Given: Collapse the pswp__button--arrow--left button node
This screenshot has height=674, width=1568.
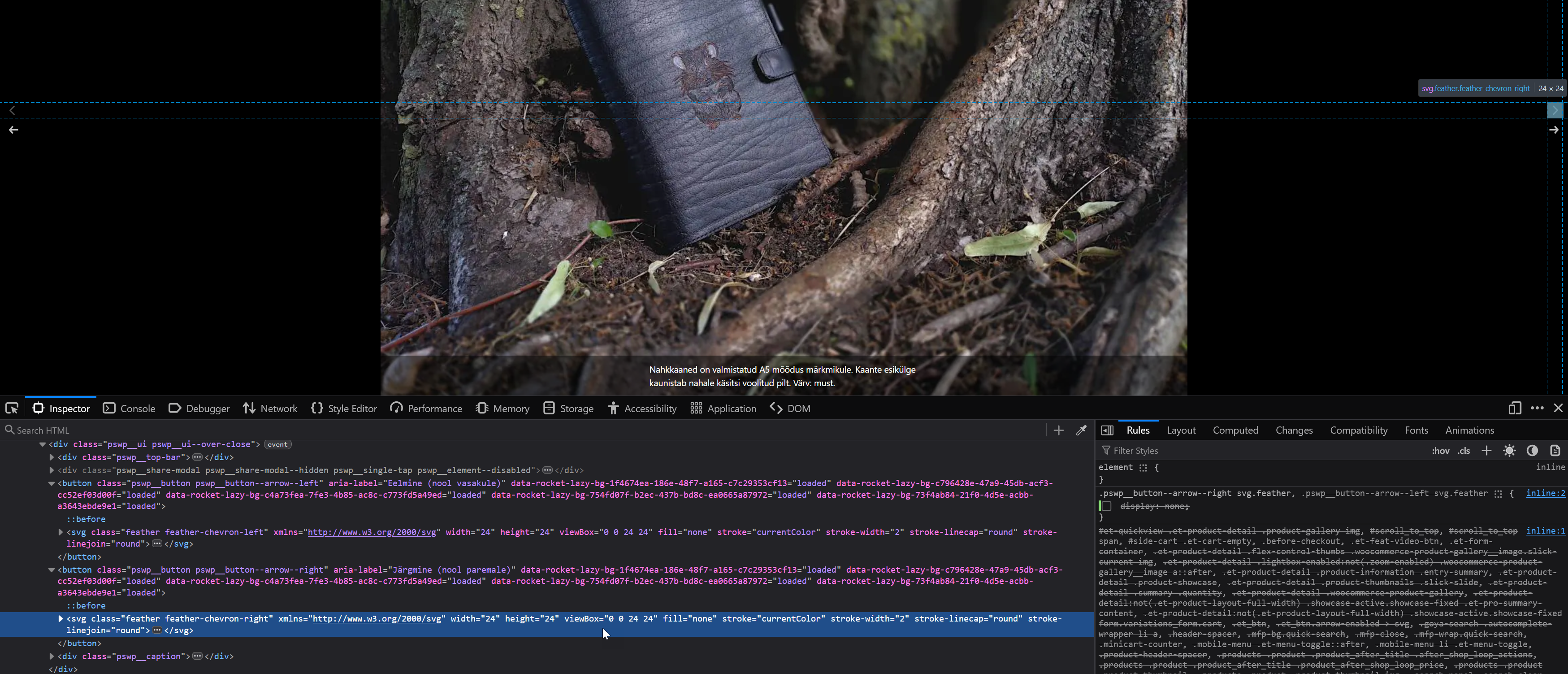Looking at the screenshot, I should click(52, 483).
